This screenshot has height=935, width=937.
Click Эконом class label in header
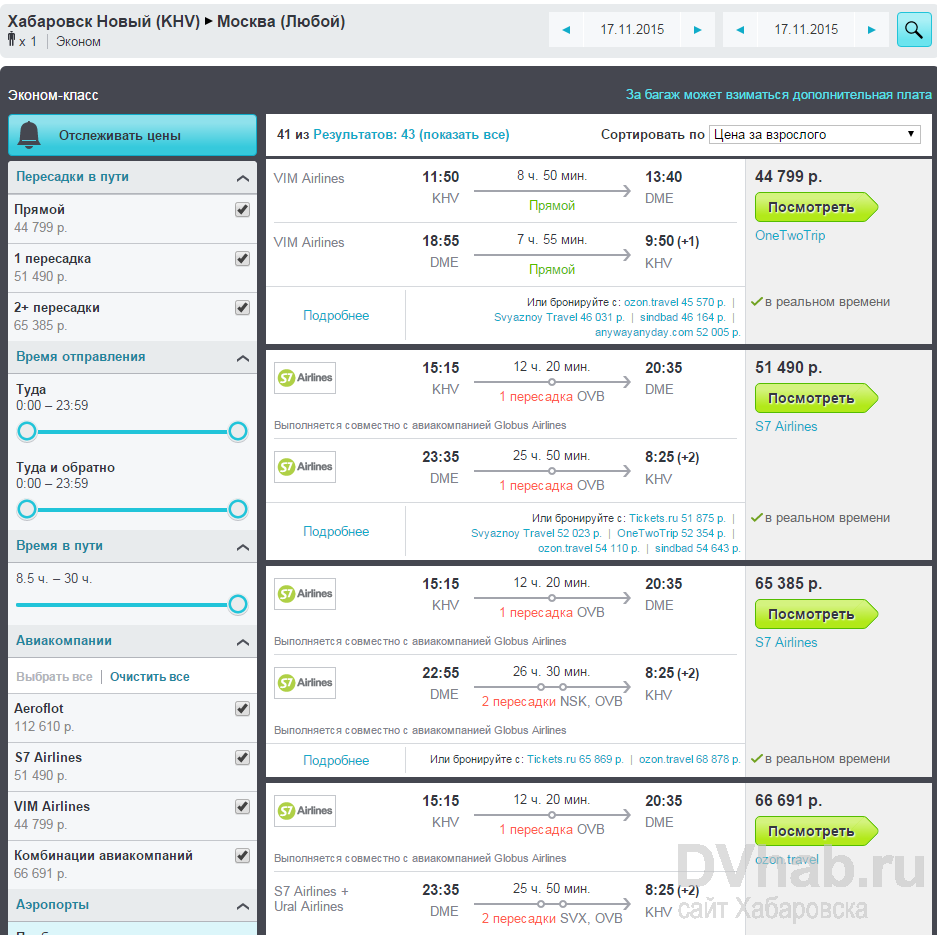click(78, 42)
